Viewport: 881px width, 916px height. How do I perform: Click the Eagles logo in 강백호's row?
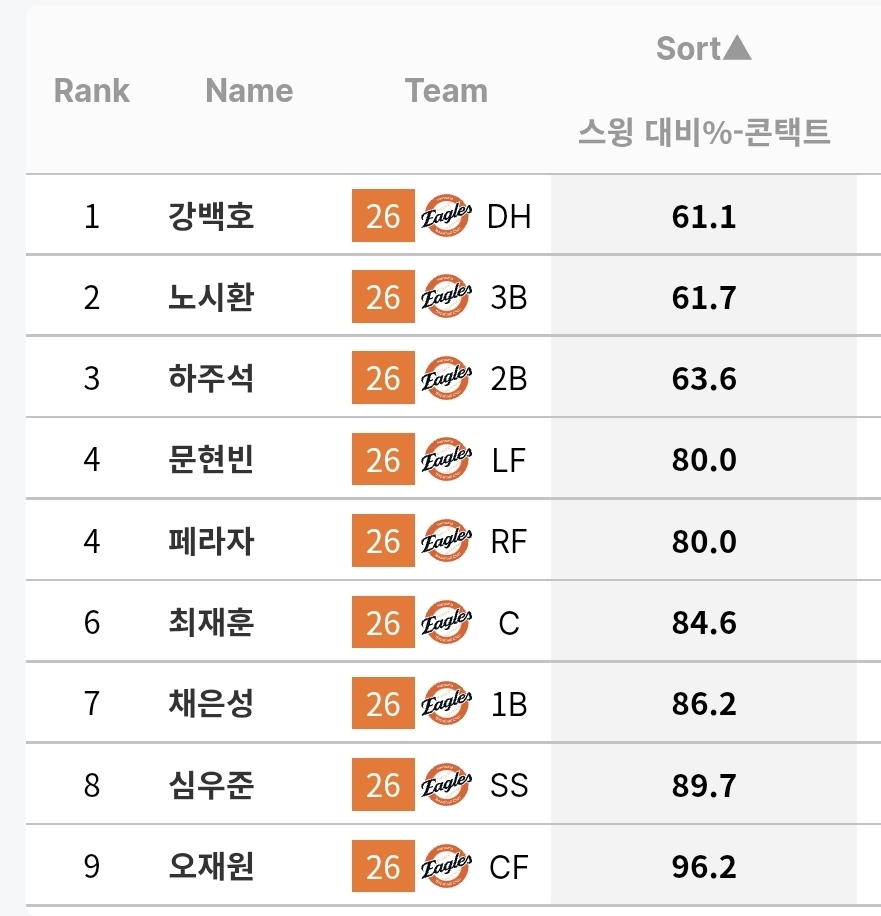[x=446, y=216]
